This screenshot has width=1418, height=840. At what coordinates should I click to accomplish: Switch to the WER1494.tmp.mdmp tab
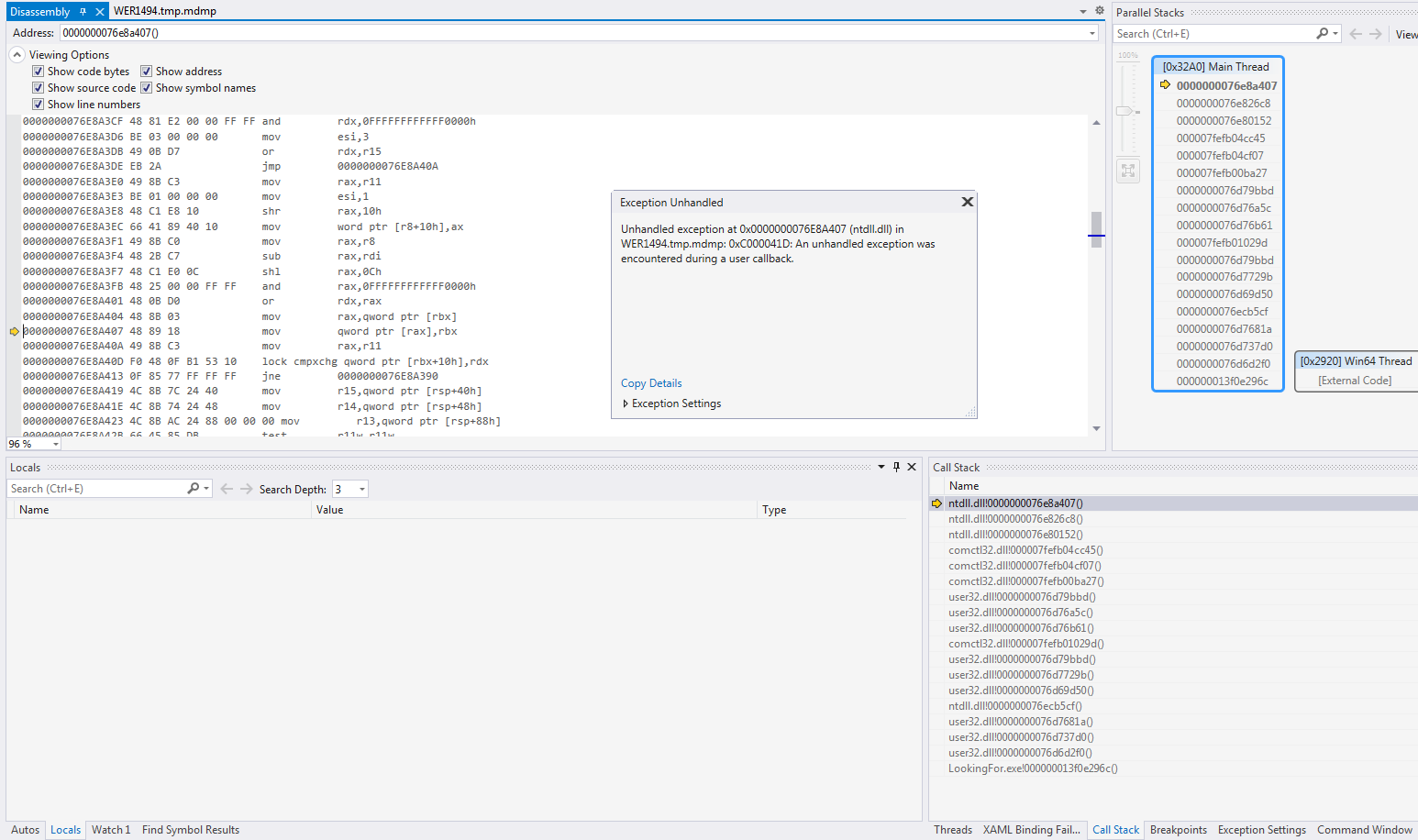[165, 11]
